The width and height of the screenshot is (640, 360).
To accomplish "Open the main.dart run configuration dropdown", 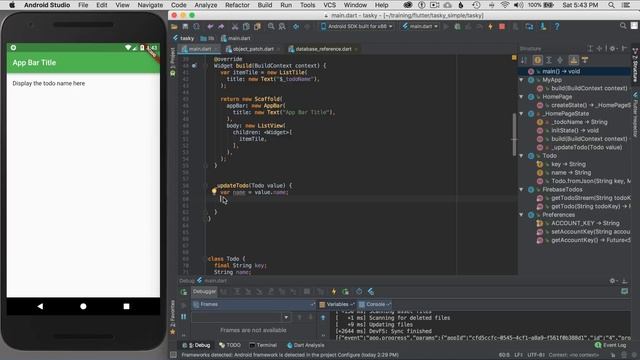I will 419,27.
